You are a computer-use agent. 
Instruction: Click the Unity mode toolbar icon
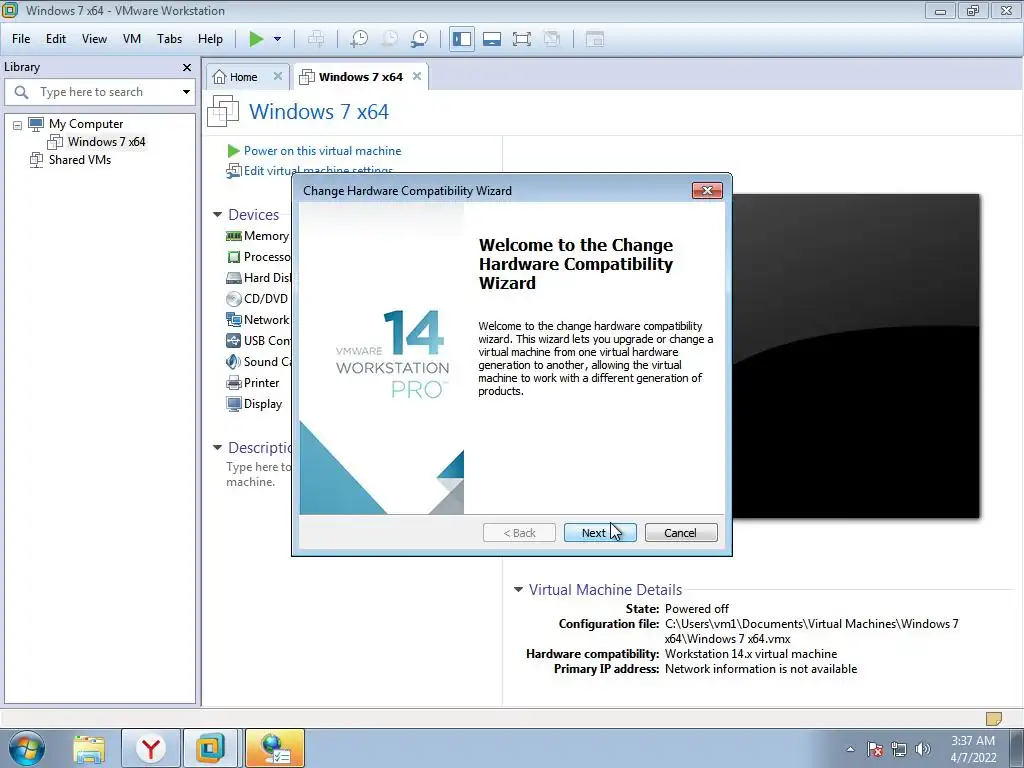click(552, 39)
